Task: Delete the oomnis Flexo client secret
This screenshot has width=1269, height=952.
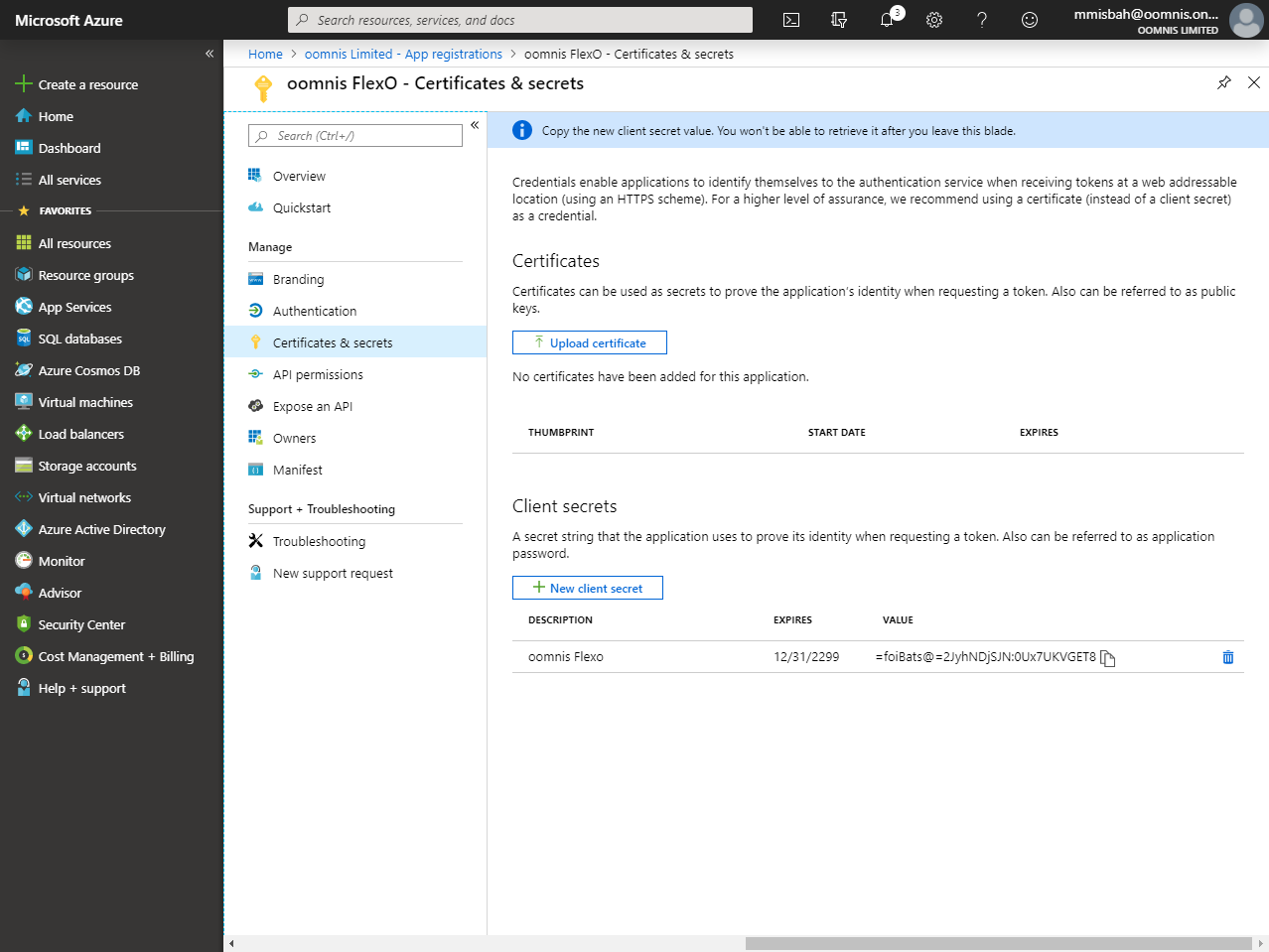Action: [1228, 657]
